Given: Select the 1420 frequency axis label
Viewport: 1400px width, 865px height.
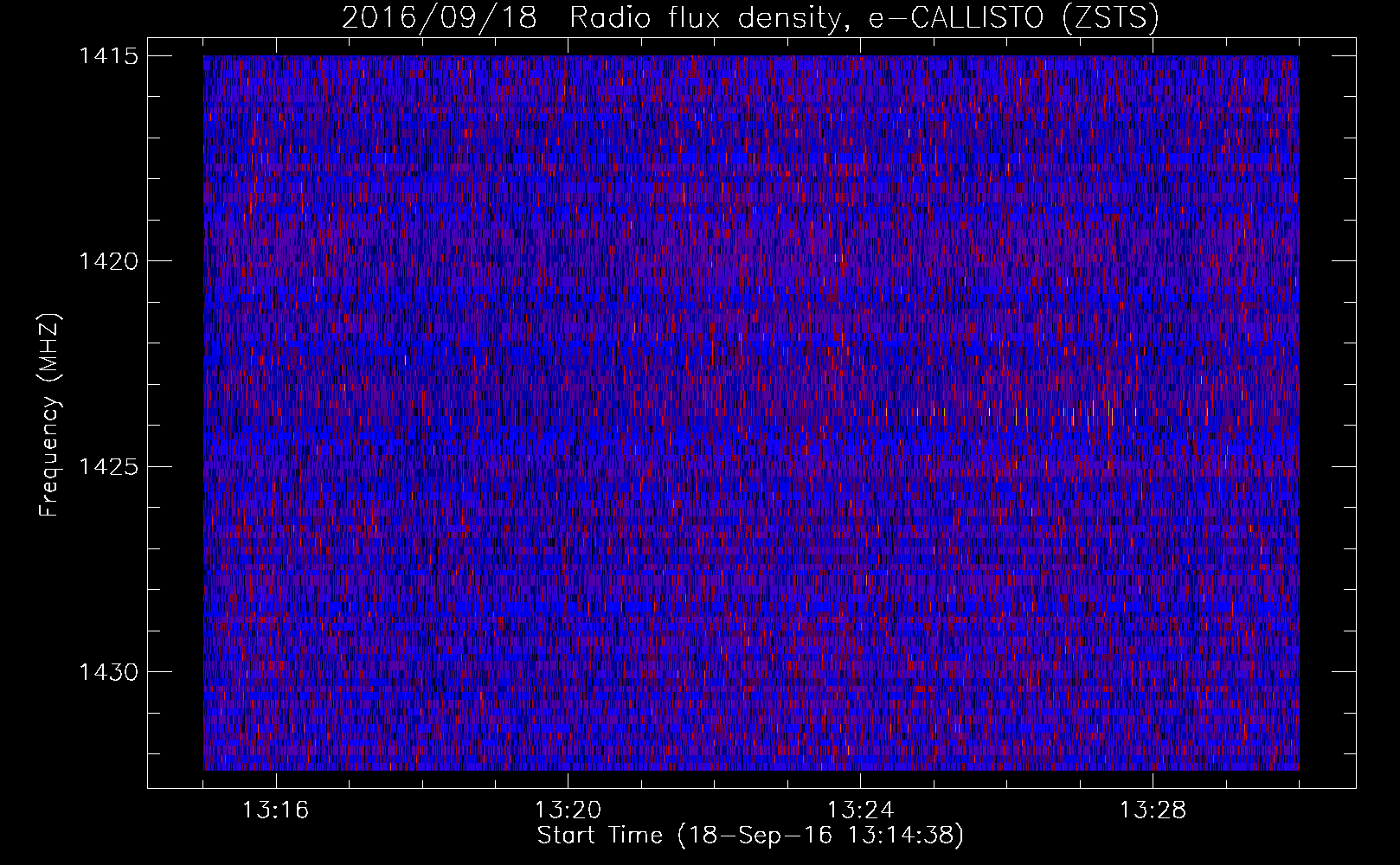Looking at the screenshot, I should coord(107,261).
